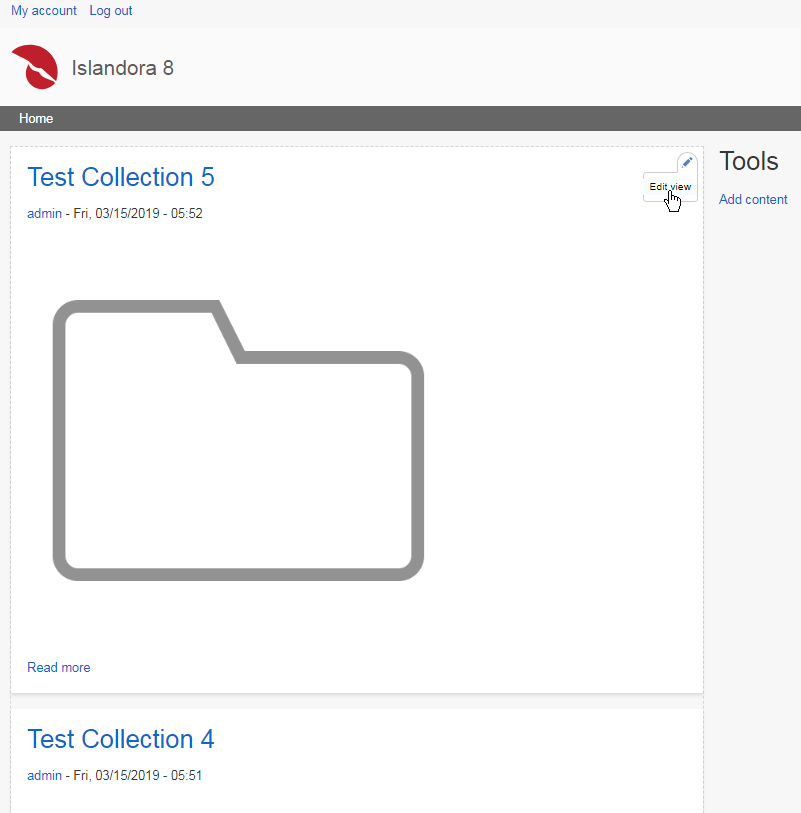Open the Test Collection 5 title

[121, 177]
